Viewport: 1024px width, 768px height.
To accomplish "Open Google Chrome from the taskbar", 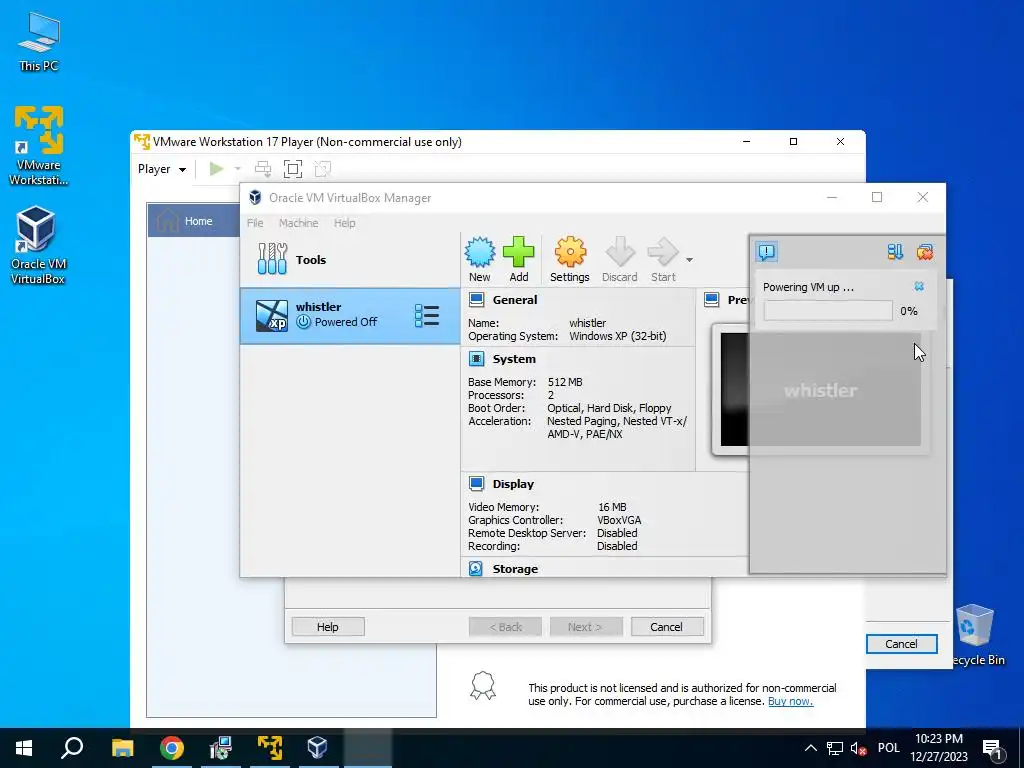I will coord(172,748).
